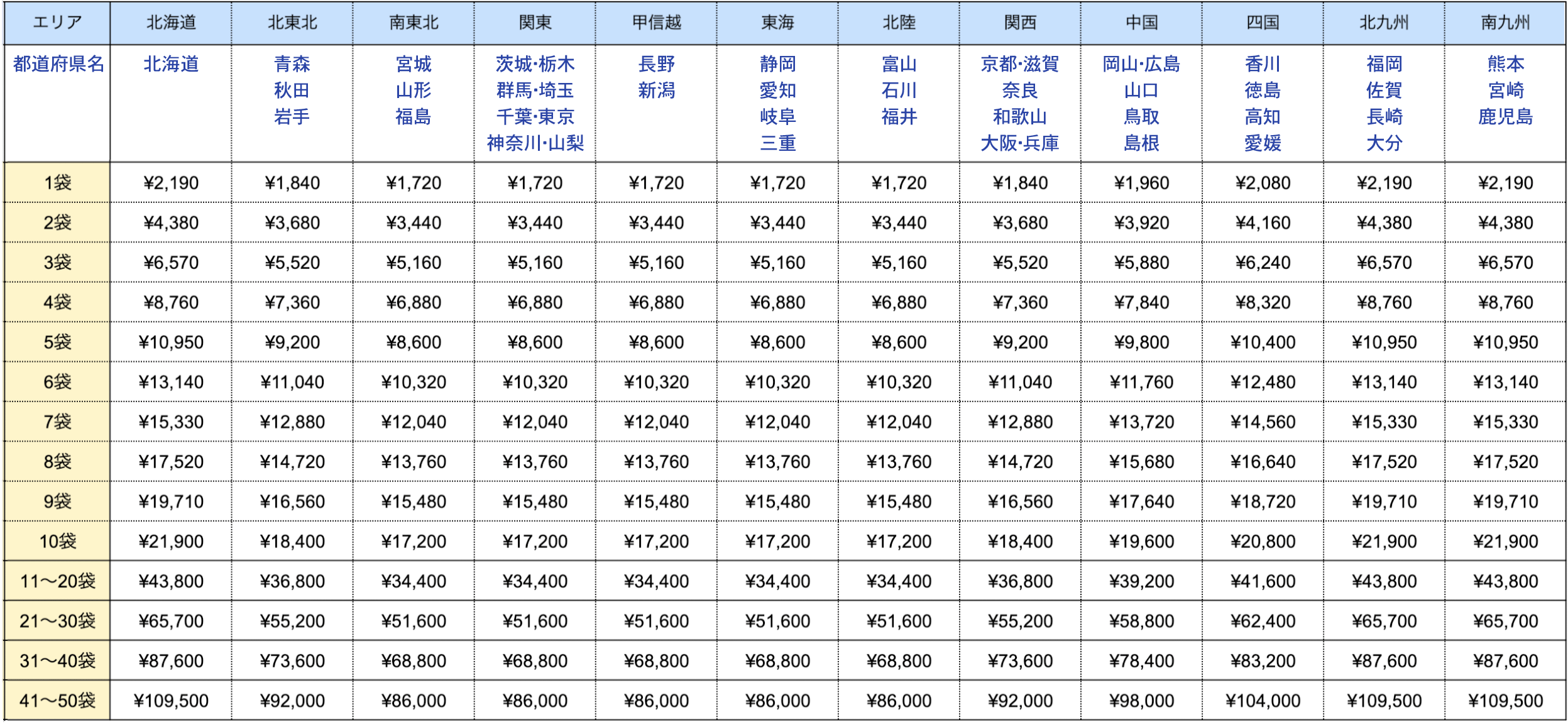1568x724 pixels.
Task: Click 長野 prefecture name
Action: [x=656, y=64]
